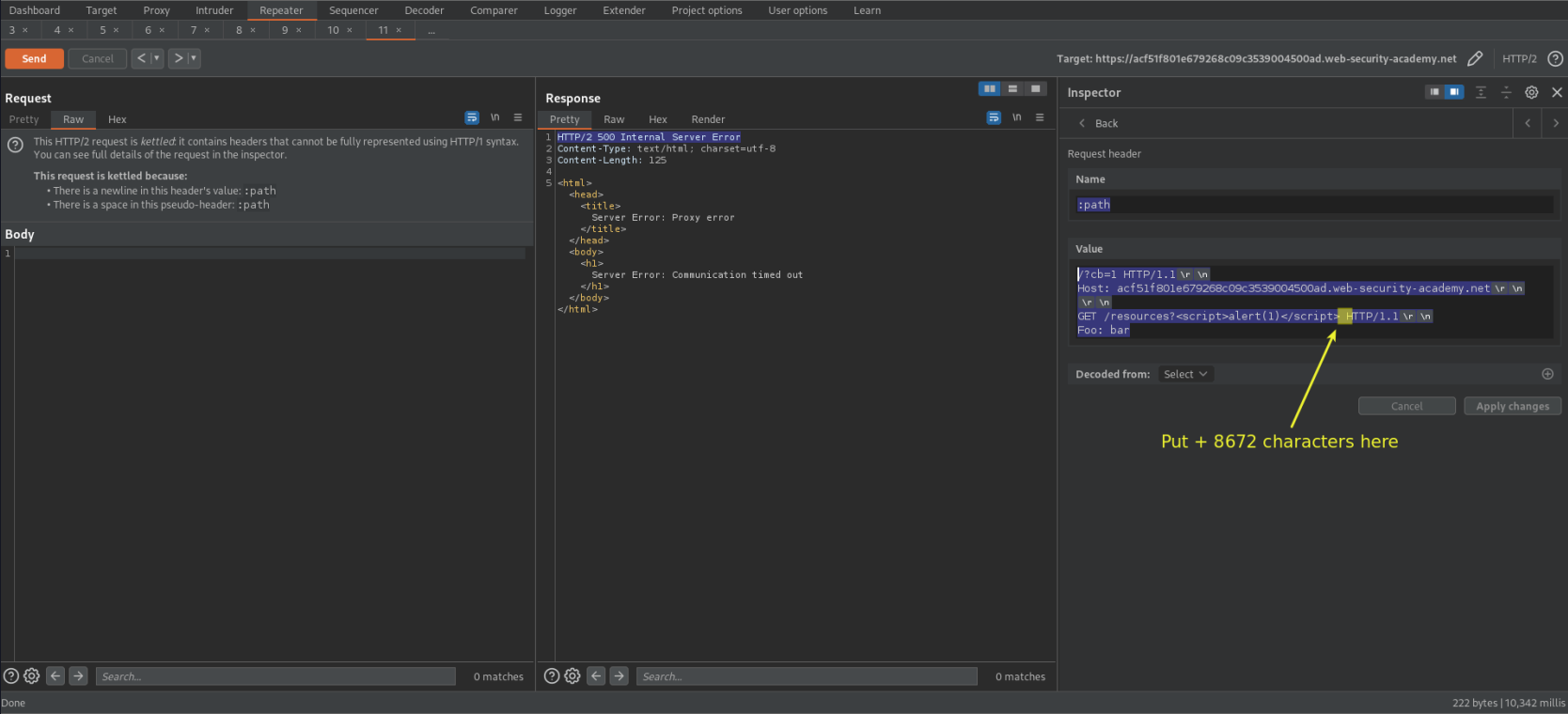This screenshot has width=1568, height=714.
Task: Go forward in request history
Action: point(179,58)
